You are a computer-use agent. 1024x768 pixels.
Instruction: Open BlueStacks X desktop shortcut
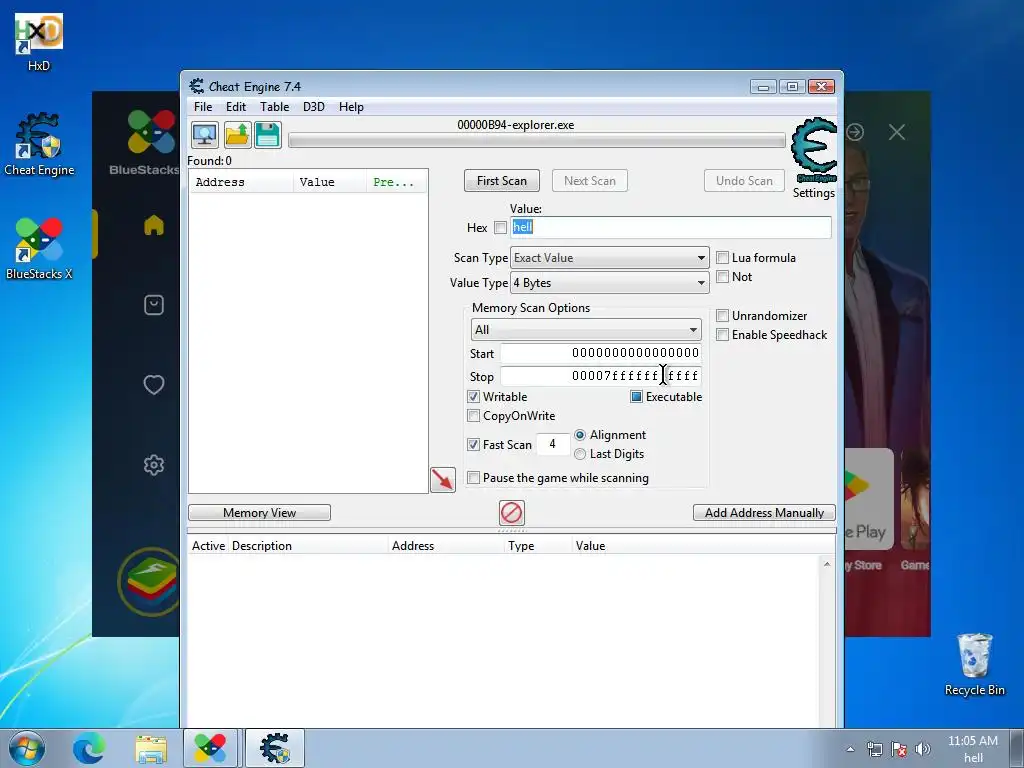tap(39, 249)
